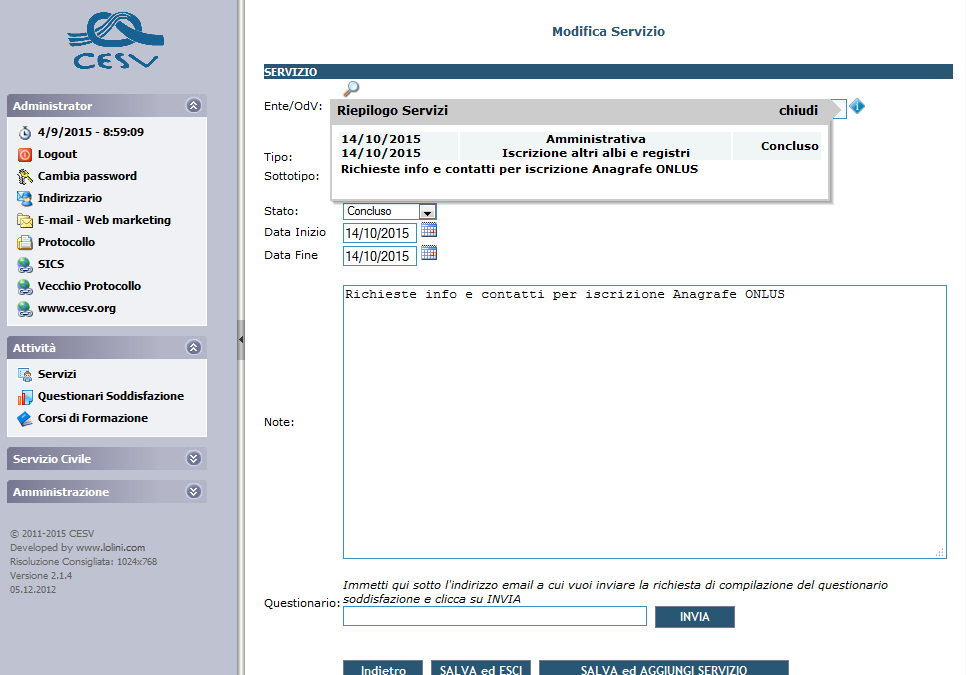Click the blue info icon next to Ente/OdV

point(857,107)
